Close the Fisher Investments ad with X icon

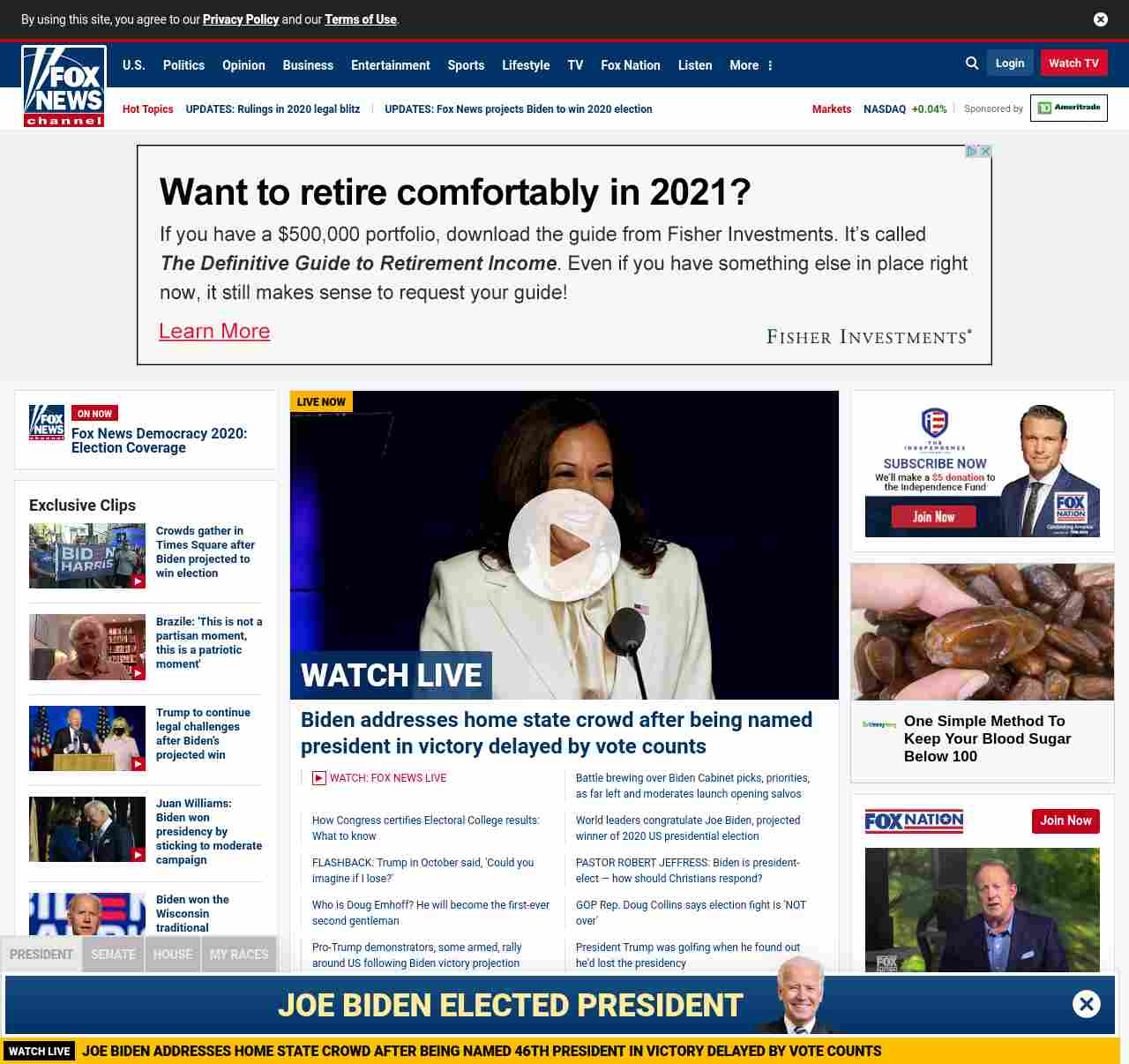pyautogui.click(x=985, y=152)
